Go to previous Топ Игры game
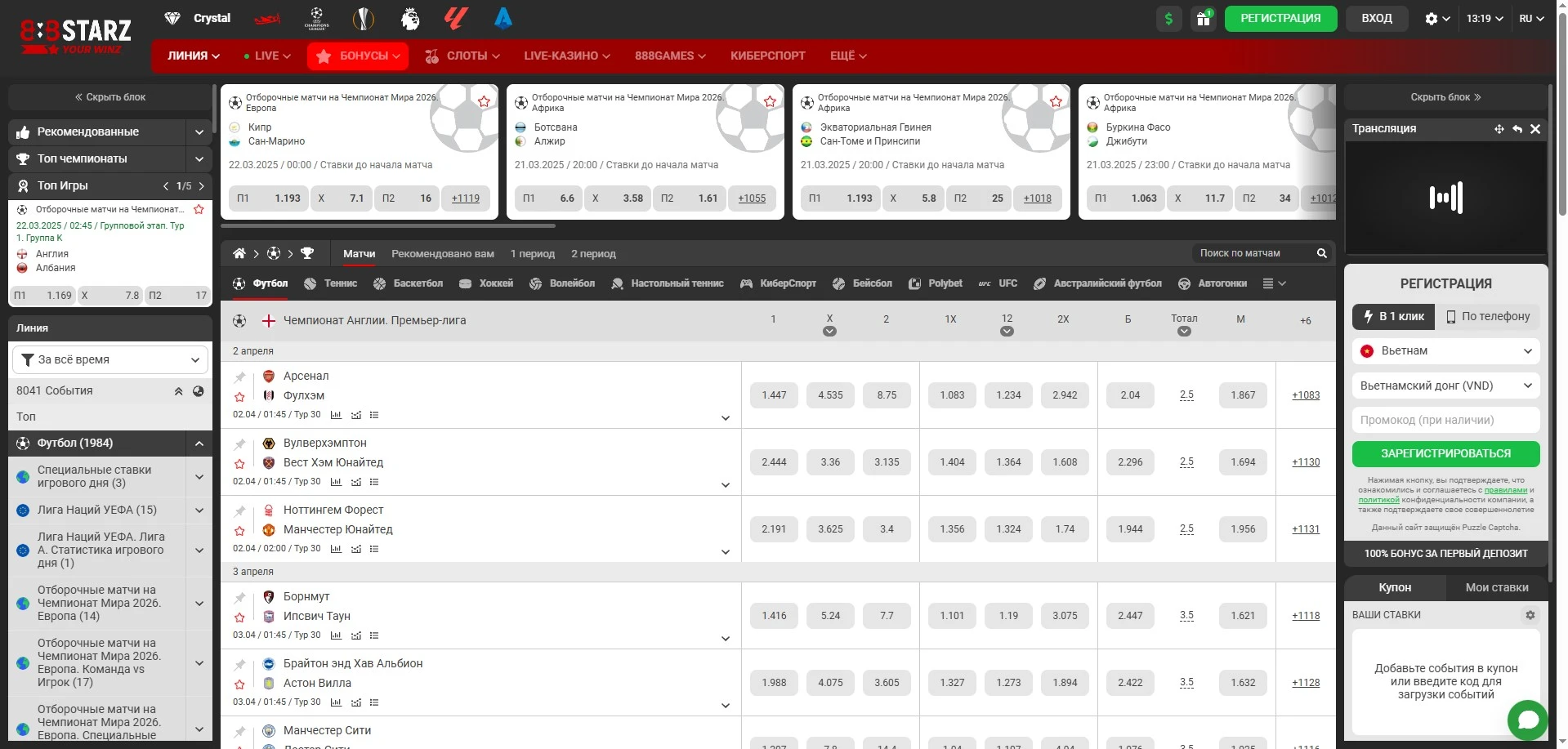The height and width of the screenshot is (749, 1568). click(x=166, y=186)
